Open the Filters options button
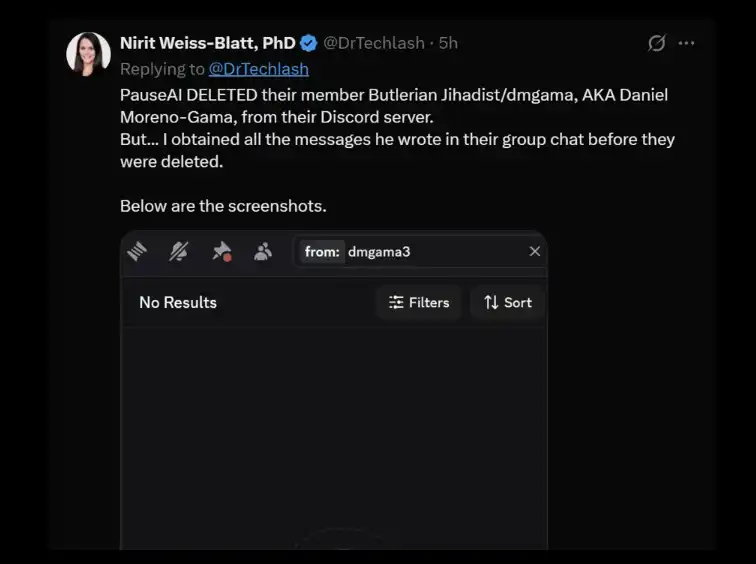Screen dimensions: 756x564 click(x=419, y=302)
